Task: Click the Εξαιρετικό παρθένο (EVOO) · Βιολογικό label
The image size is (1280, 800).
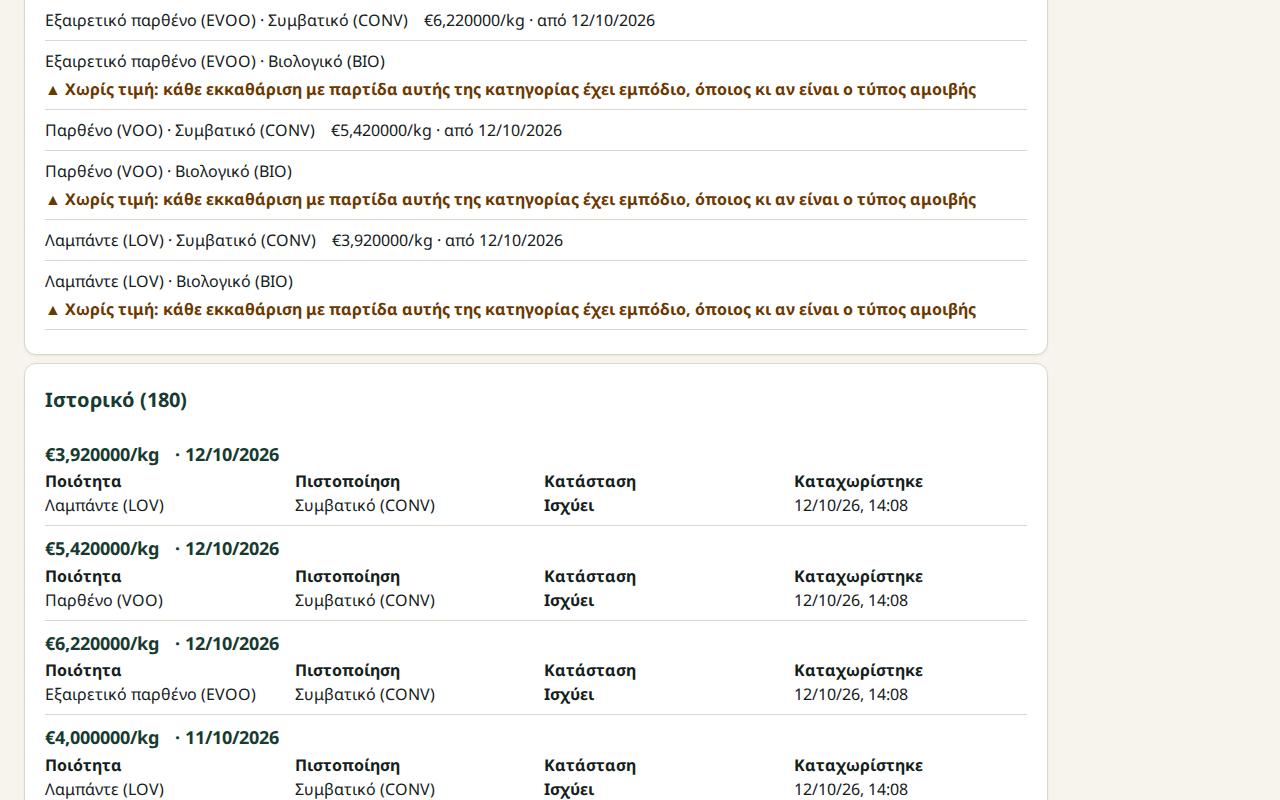Action: pyautogui.click(x=215, y=61)
